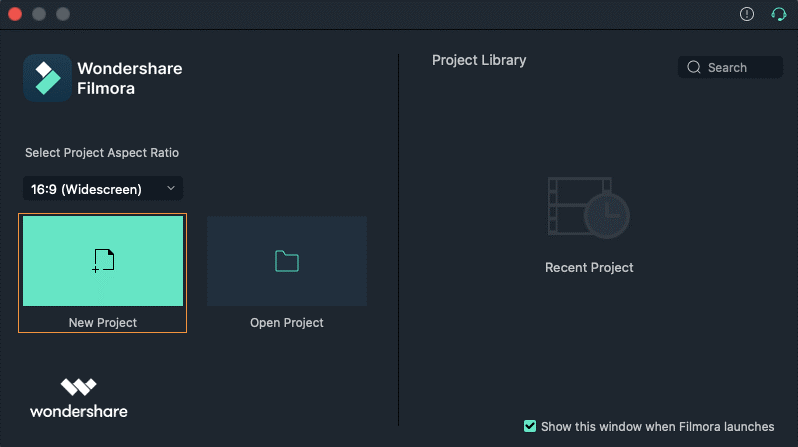Click the Open Project folder icon
This screenshot has width=798, height=447.
click(287, 261)
